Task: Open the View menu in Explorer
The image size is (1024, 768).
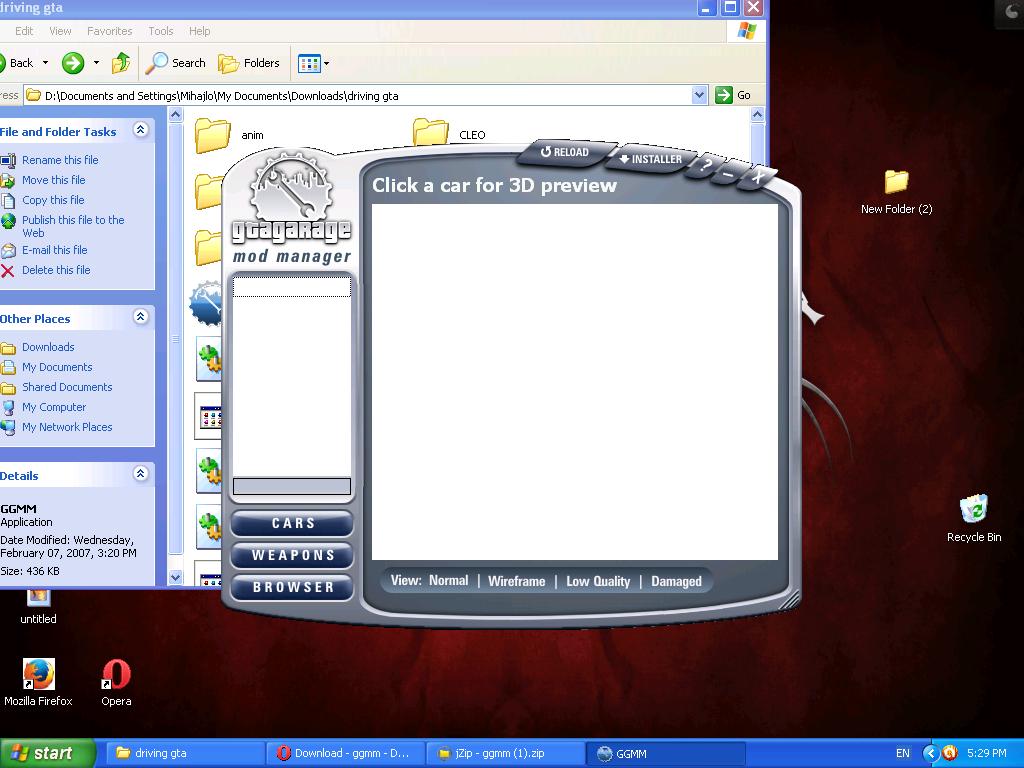Action: point(60,31)
